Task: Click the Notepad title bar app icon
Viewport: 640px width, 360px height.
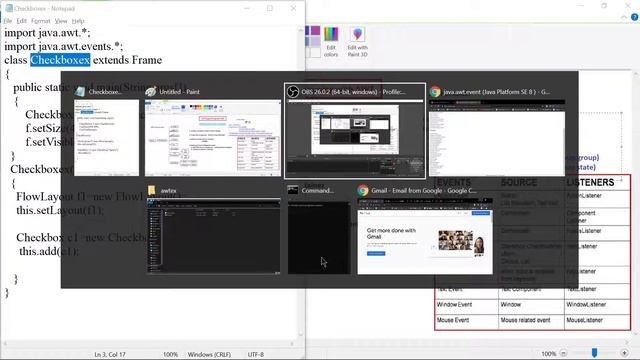Action: 9,8
